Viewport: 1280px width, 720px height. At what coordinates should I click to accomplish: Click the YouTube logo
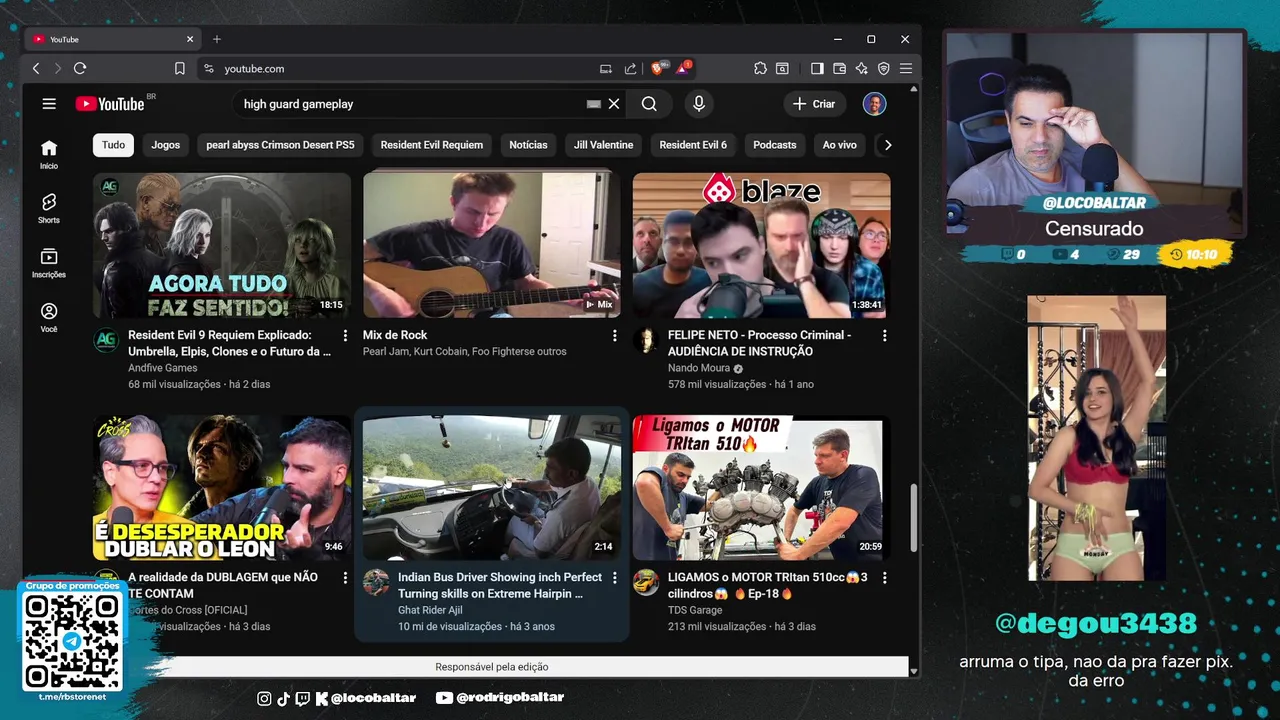coord(110,104)
